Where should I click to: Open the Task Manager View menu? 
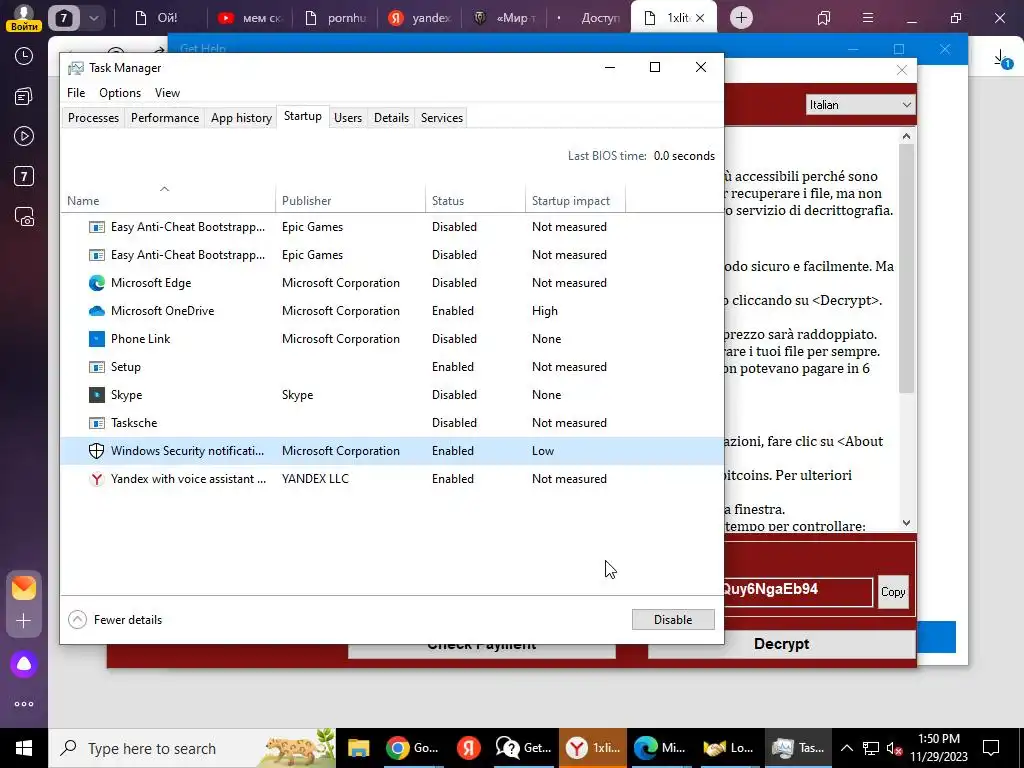[167, 93]
